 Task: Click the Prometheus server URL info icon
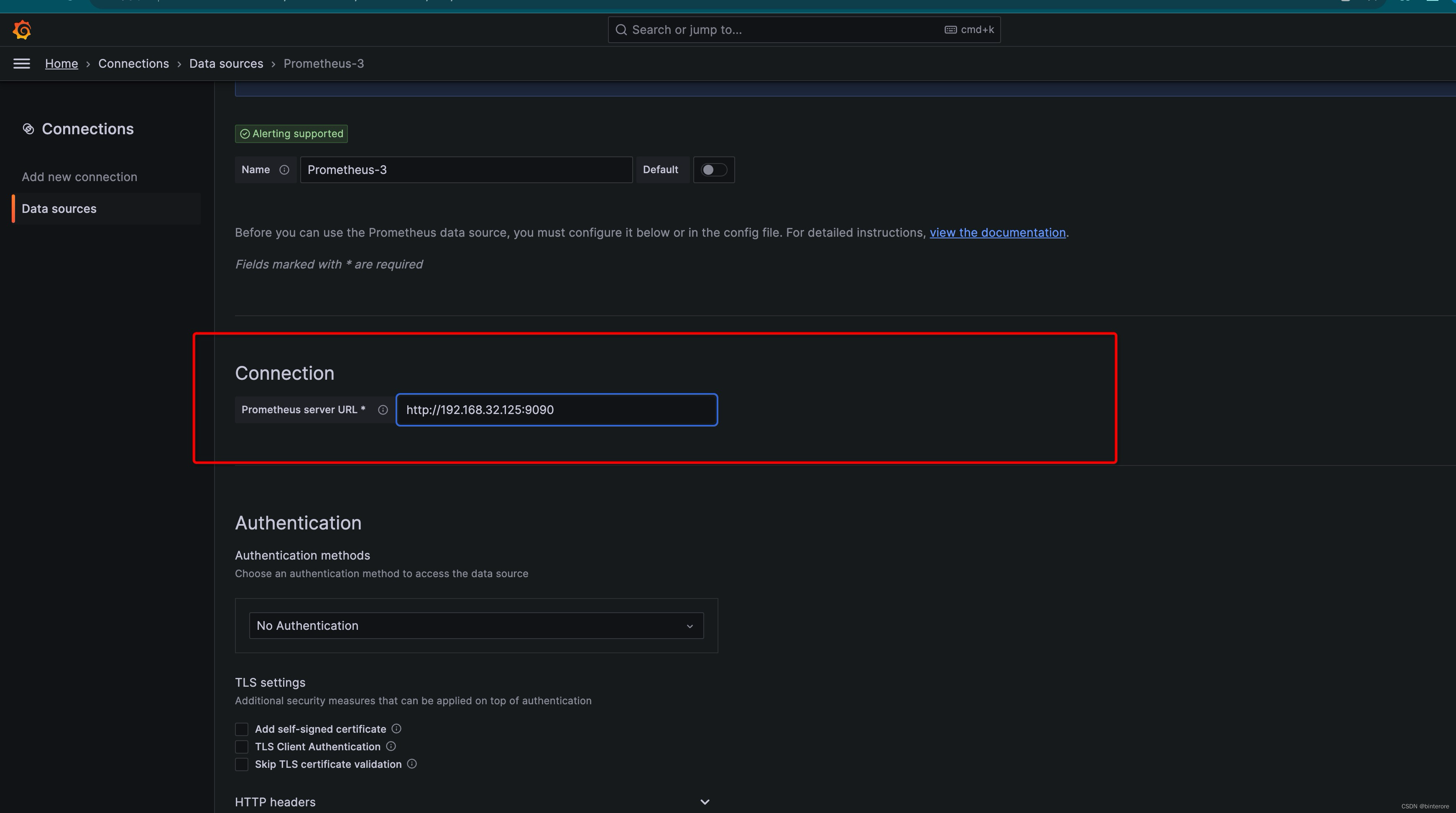pyautogui.click(x=383, y=410)
